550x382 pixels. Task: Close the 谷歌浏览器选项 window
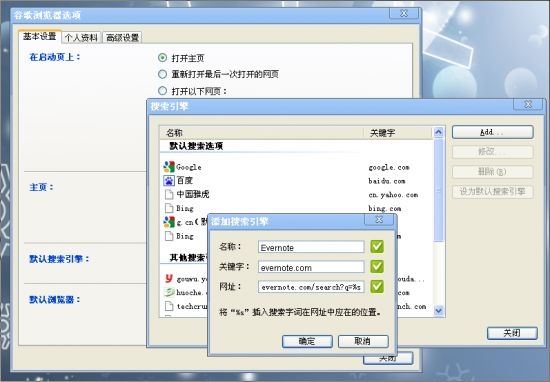coord(404,13)
